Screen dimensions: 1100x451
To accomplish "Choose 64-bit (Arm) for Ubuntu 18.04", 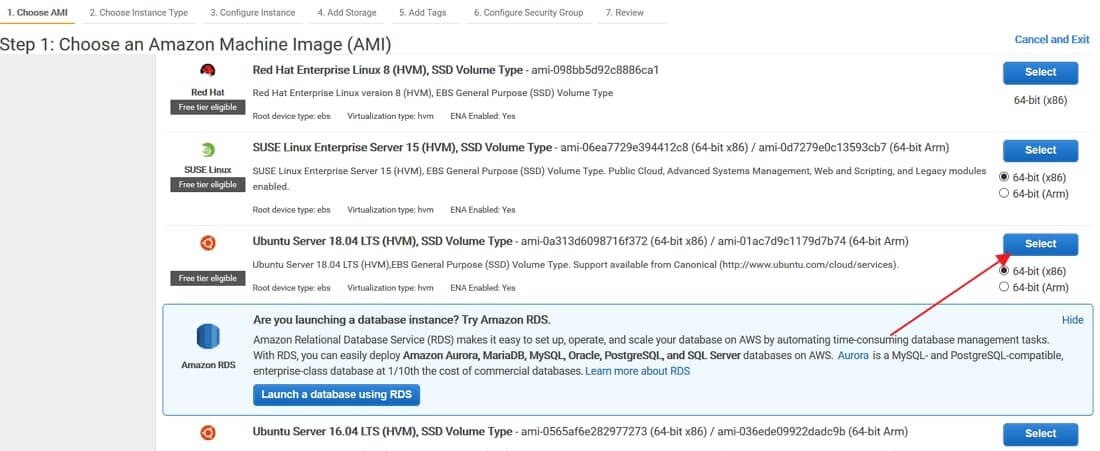I will point(1004,287).
